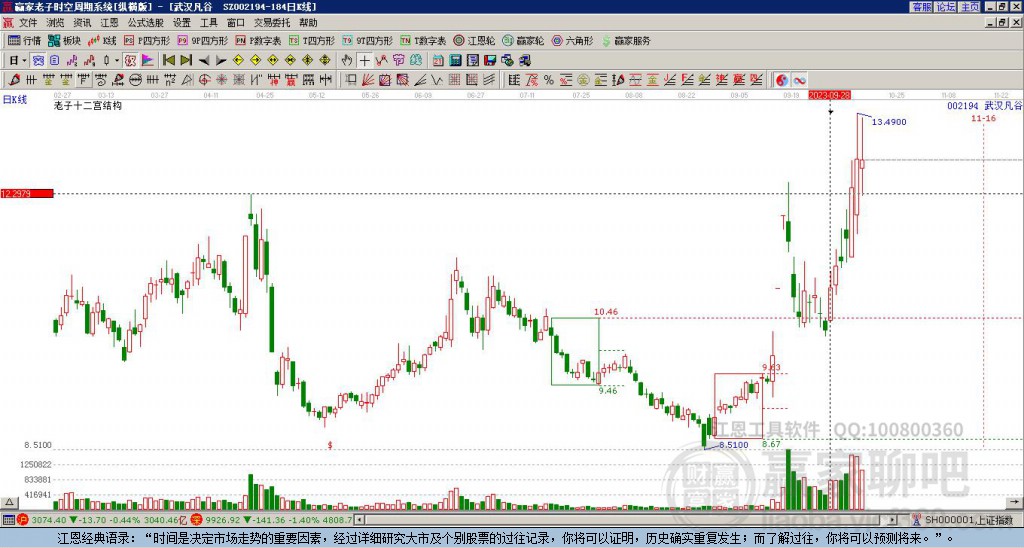The image size is (1024, 548).
Task: Click the save diskette icon
Action: click(x=490, y=60)
